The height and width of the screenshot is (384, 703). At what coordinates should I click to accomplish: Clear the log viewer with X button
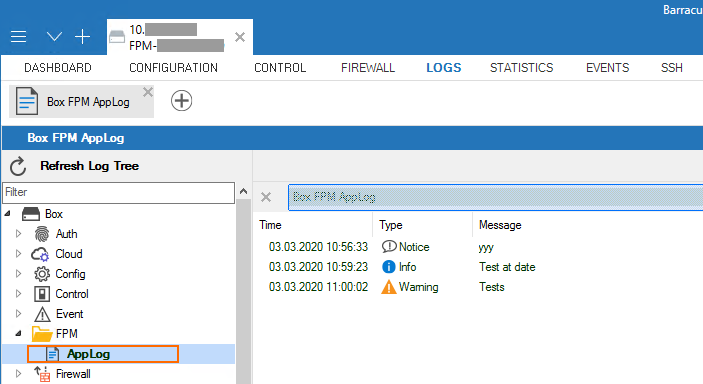point(266,197)
